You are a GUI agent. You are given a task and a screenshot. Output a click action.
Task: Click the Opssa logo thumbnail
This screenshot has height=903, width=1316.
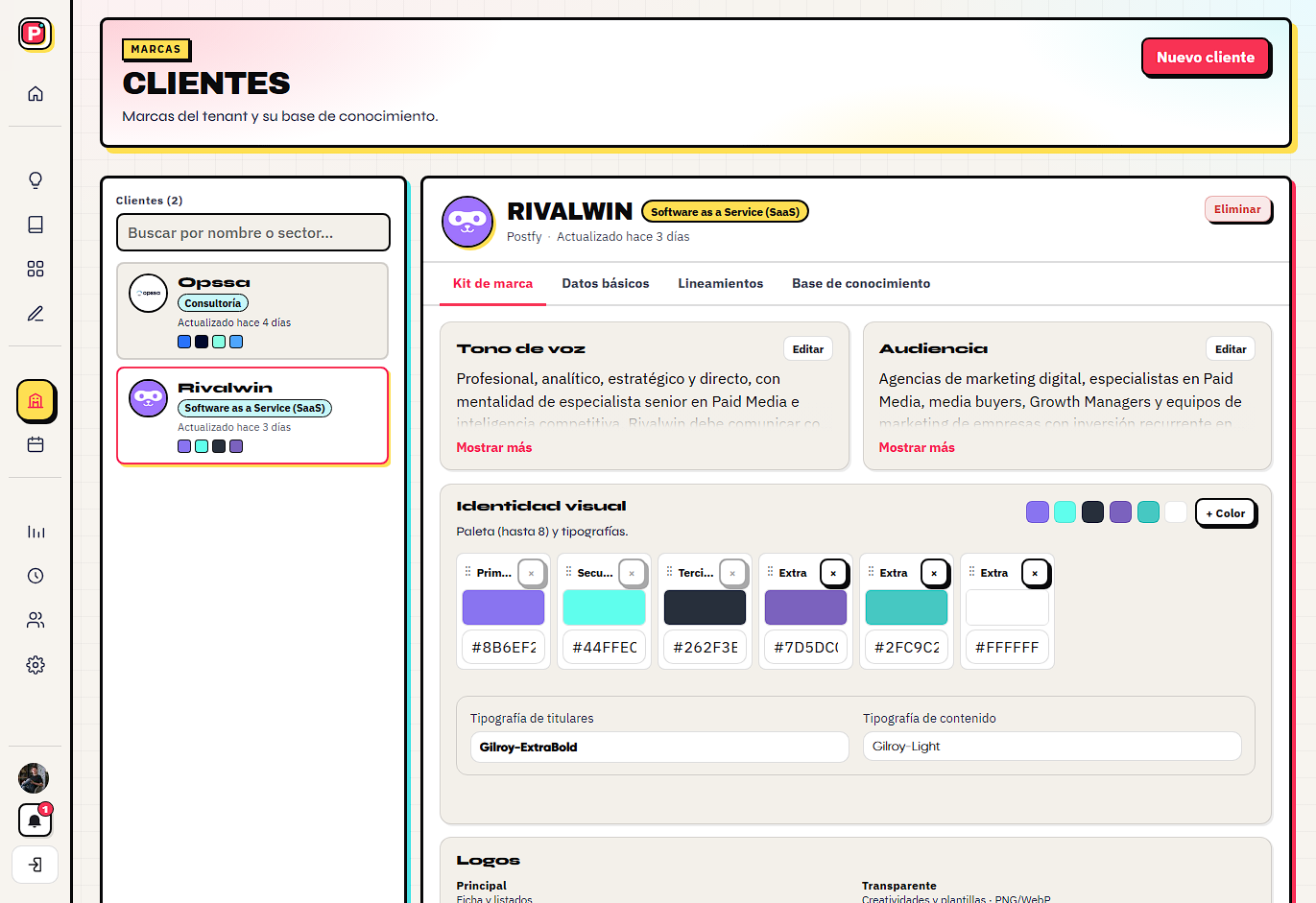[x=149, y=293]
